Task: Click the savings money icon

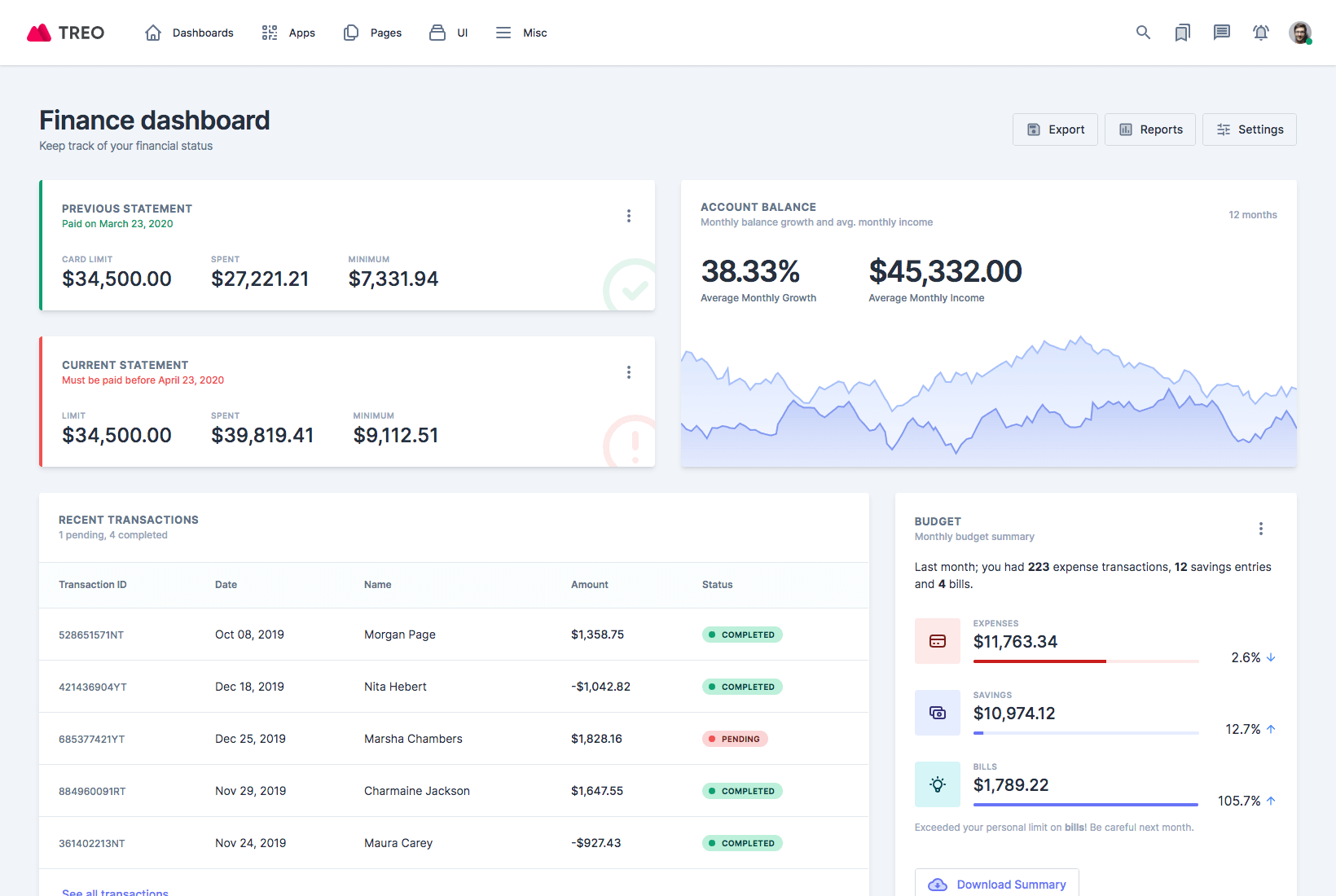Action: 937,713
